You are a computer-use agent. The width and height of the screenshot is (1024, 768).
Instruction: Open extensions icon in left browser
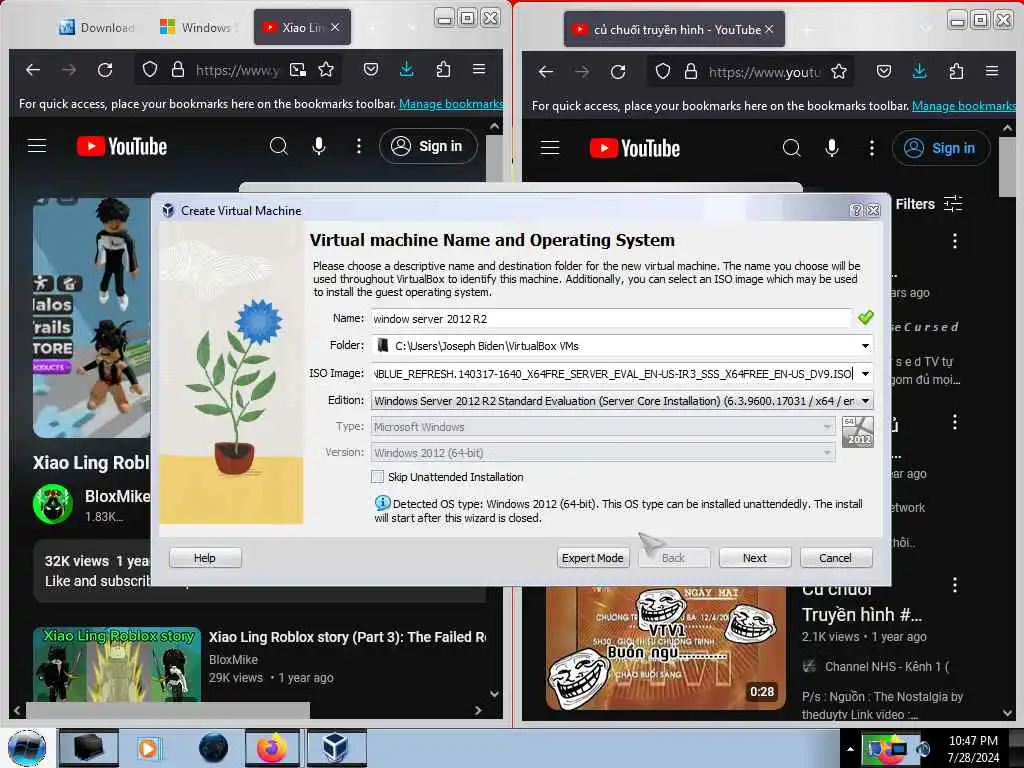pos(443,69)
